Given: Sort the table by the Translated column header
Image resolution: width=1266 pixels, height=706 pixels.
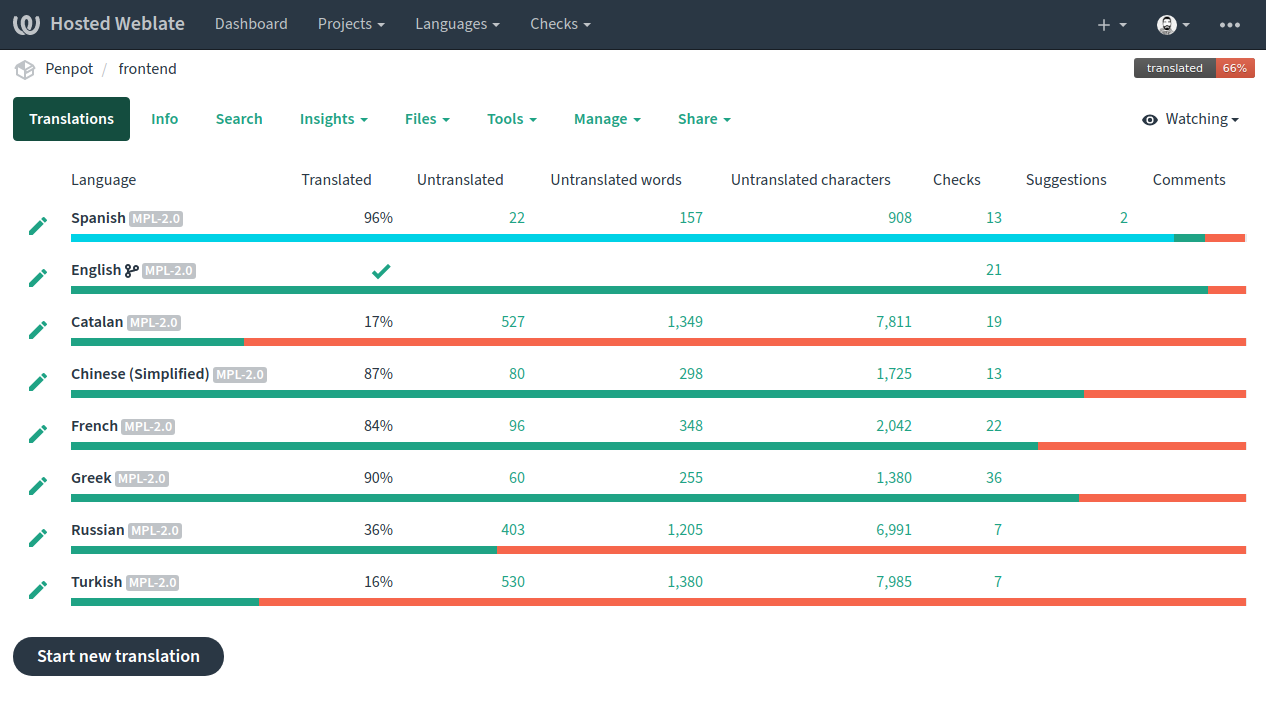Looking at the screenshot, I should tap(336, 180).
